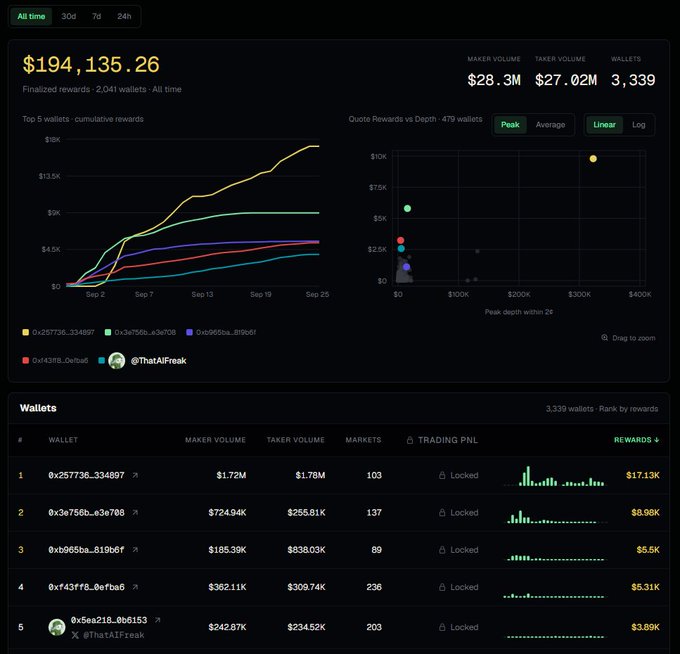Screen dimensions: 680x654
Task: Click the yellow dot in scatter plot
Action: [x=593, y=159]
